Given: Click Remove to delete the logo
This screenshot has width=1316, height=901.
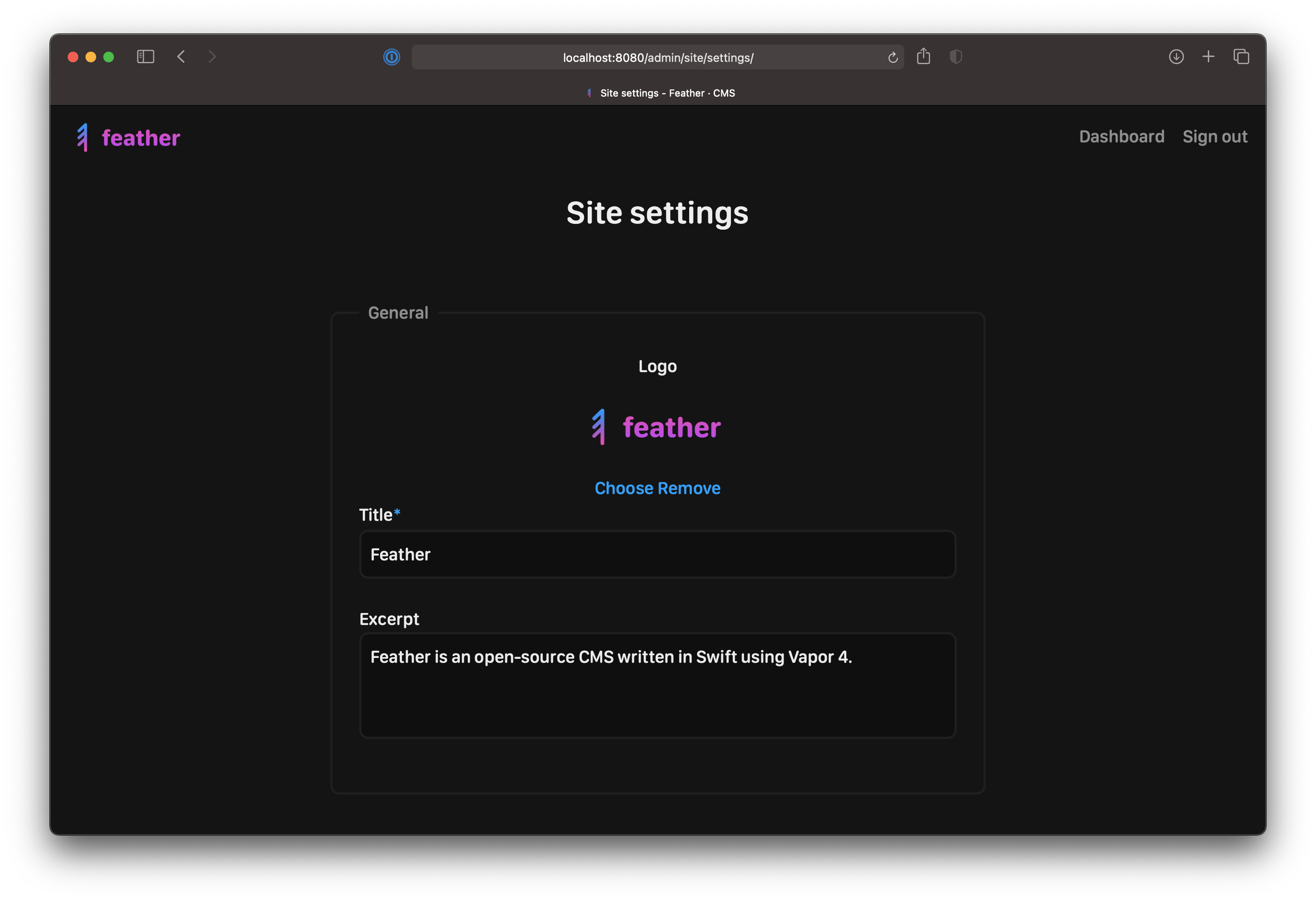Looking at the screenshot, I should click(689, 488).
